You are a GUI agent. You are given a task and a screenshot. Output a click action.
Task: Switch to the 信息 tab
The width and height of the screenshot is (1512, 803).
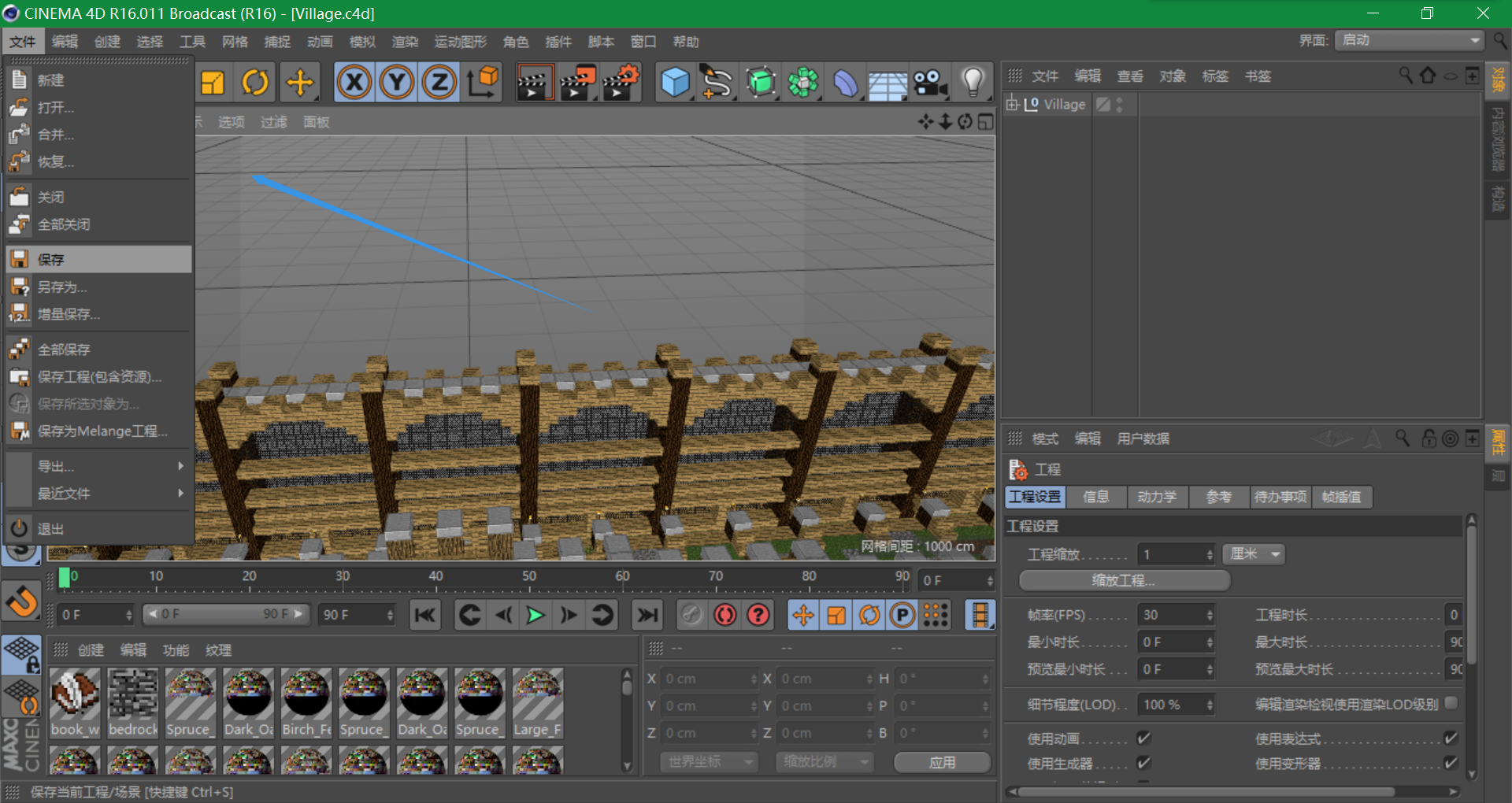tap(1095, 497)
